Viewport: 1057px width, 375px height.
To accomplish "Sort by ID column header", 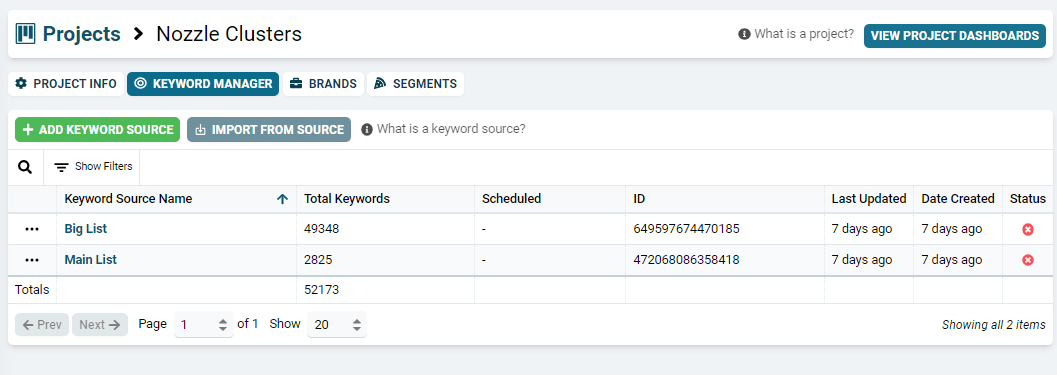I will (640, 199).
